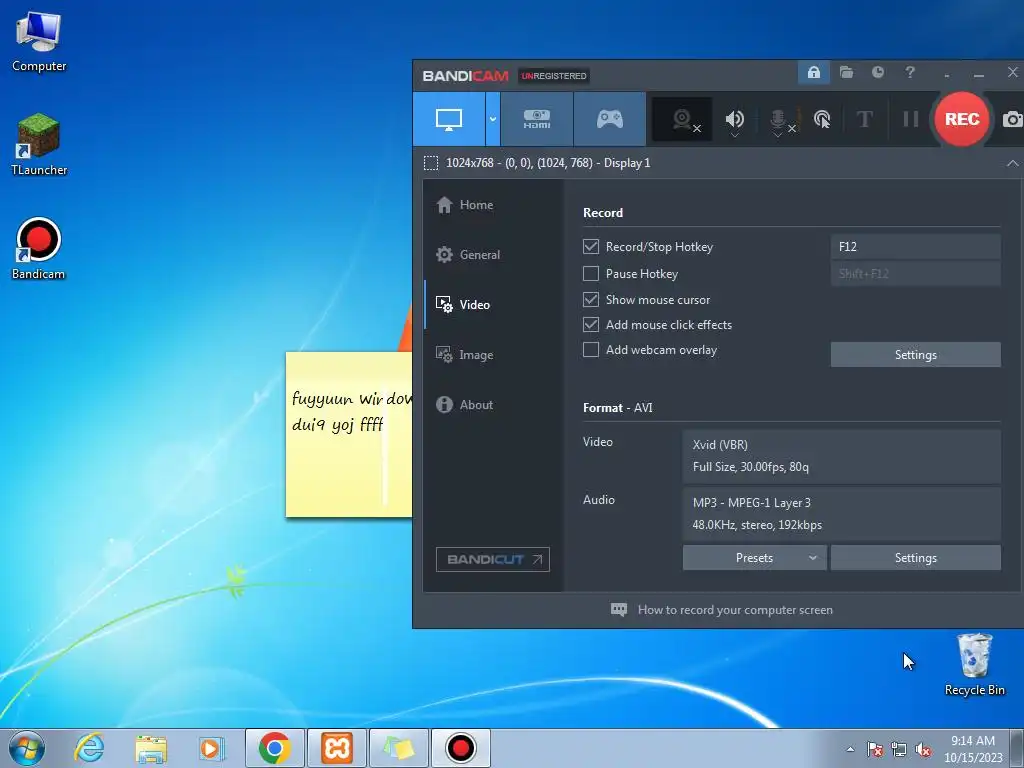
Task: Open the Bandicut link button
Action: (x=492, y=560)
